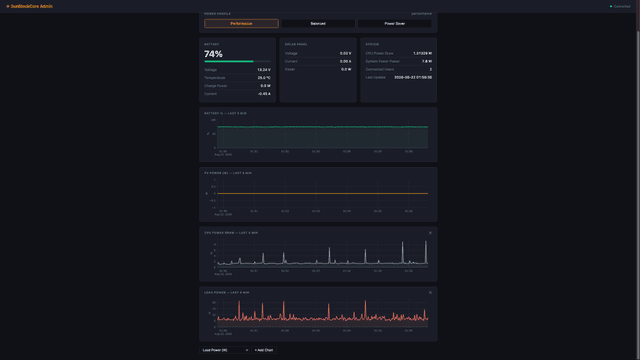Click the page vertical scrollbar
Image resolution: width=640 pixels, height=360 pixels.
(638, 180)
